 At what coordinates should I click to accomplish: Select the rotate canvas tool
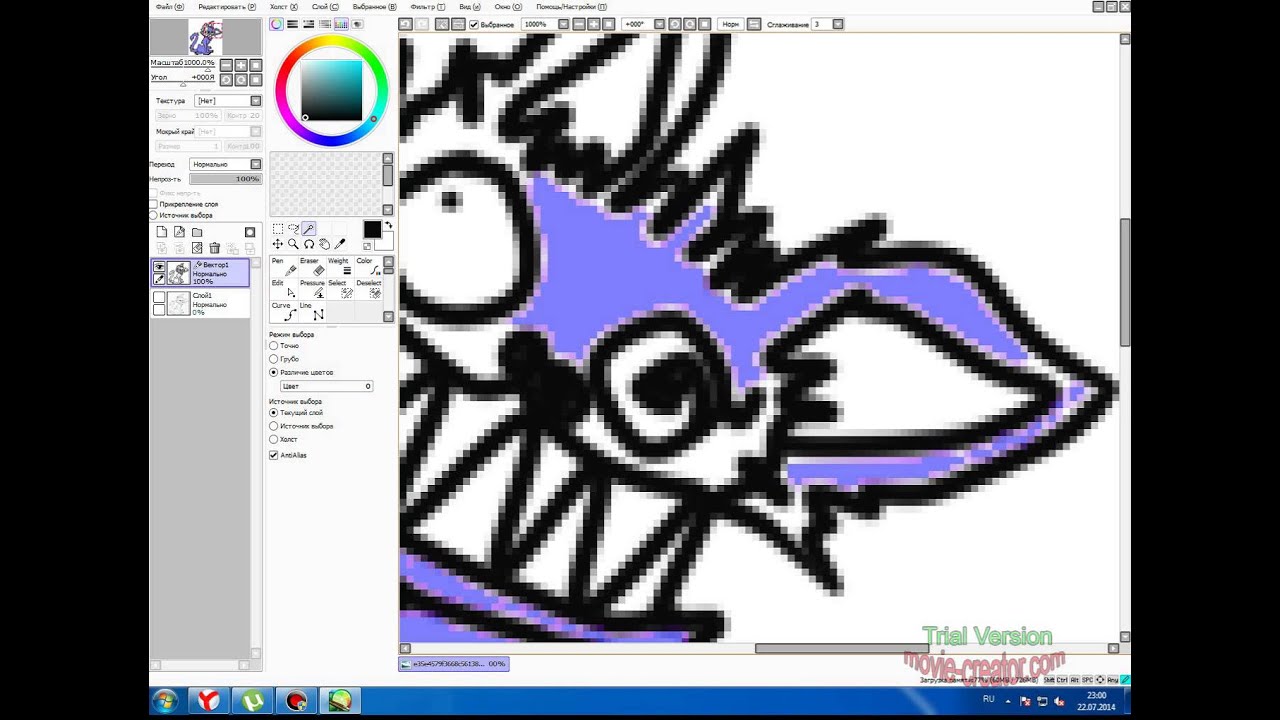(309, 244)
